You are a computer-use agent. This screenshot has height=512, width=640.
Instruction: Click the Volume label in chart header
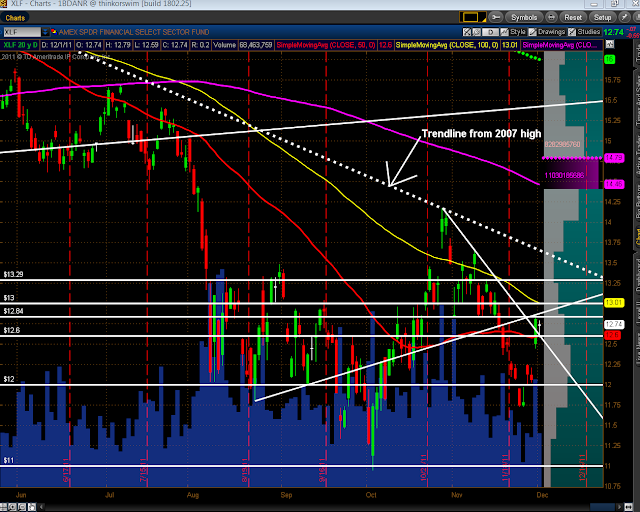click(x=224, y=45)
